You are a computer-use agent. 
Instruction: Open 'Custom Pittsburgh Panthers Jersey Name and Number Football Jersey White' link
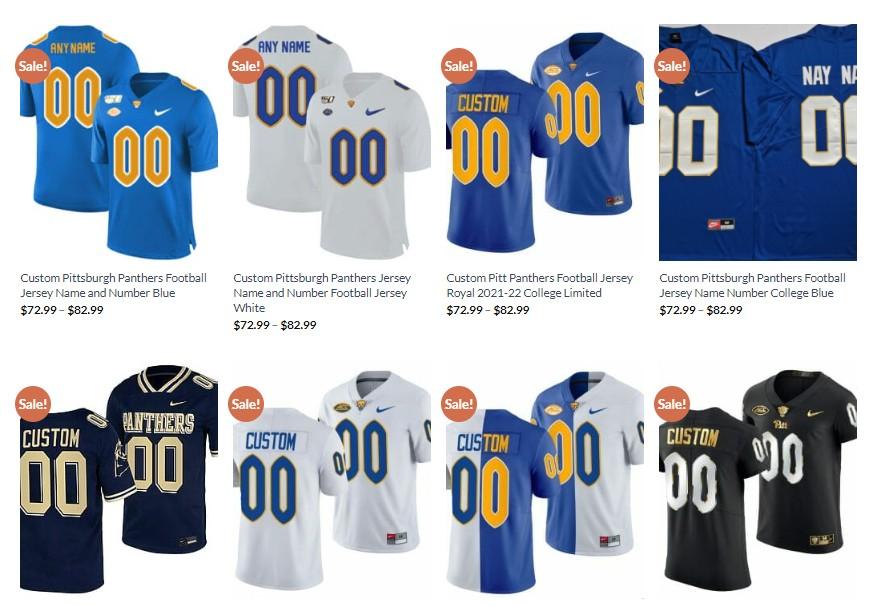point(322,293)
